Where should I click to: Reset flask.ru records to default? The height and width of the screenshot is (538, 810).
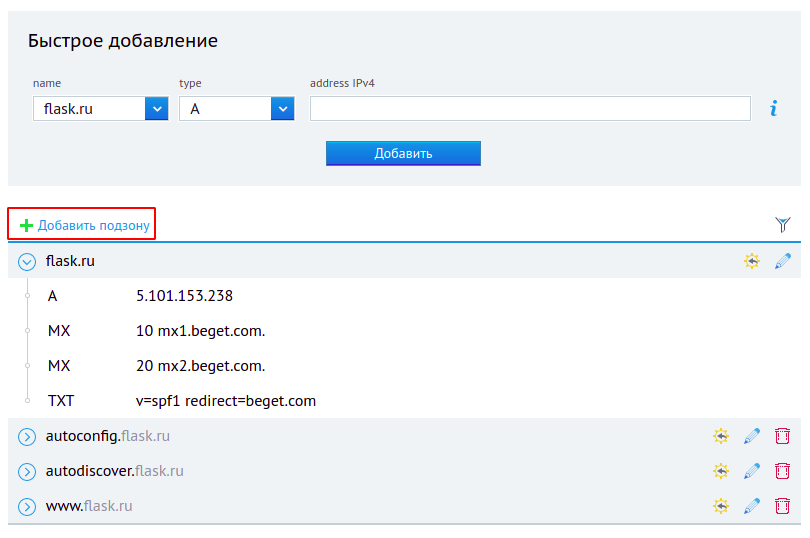point(751,261)
